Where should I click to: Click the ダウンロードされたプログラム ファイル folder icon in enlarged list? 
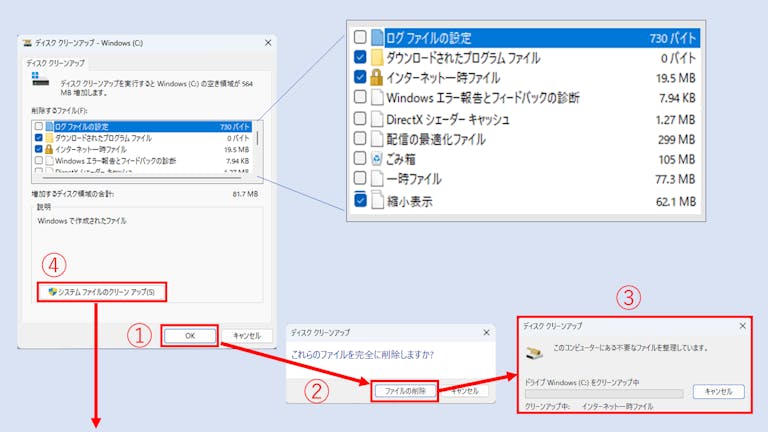[377, 57]
